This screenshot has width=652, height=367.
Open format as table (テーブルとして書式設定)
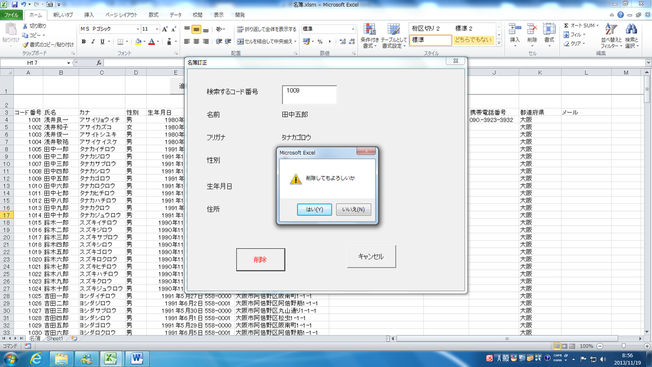[393, 36]
